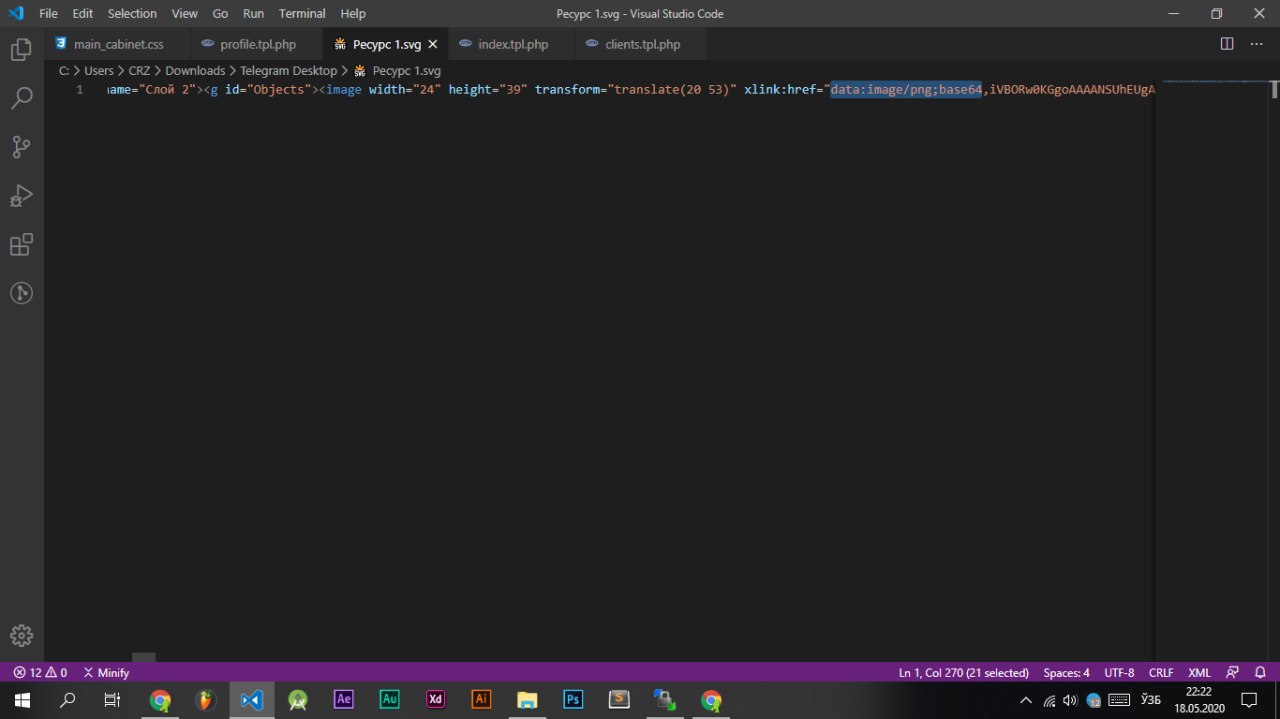Open the Run and Debug view
This screenshot has height=719, width=1280.
[21, 195]
